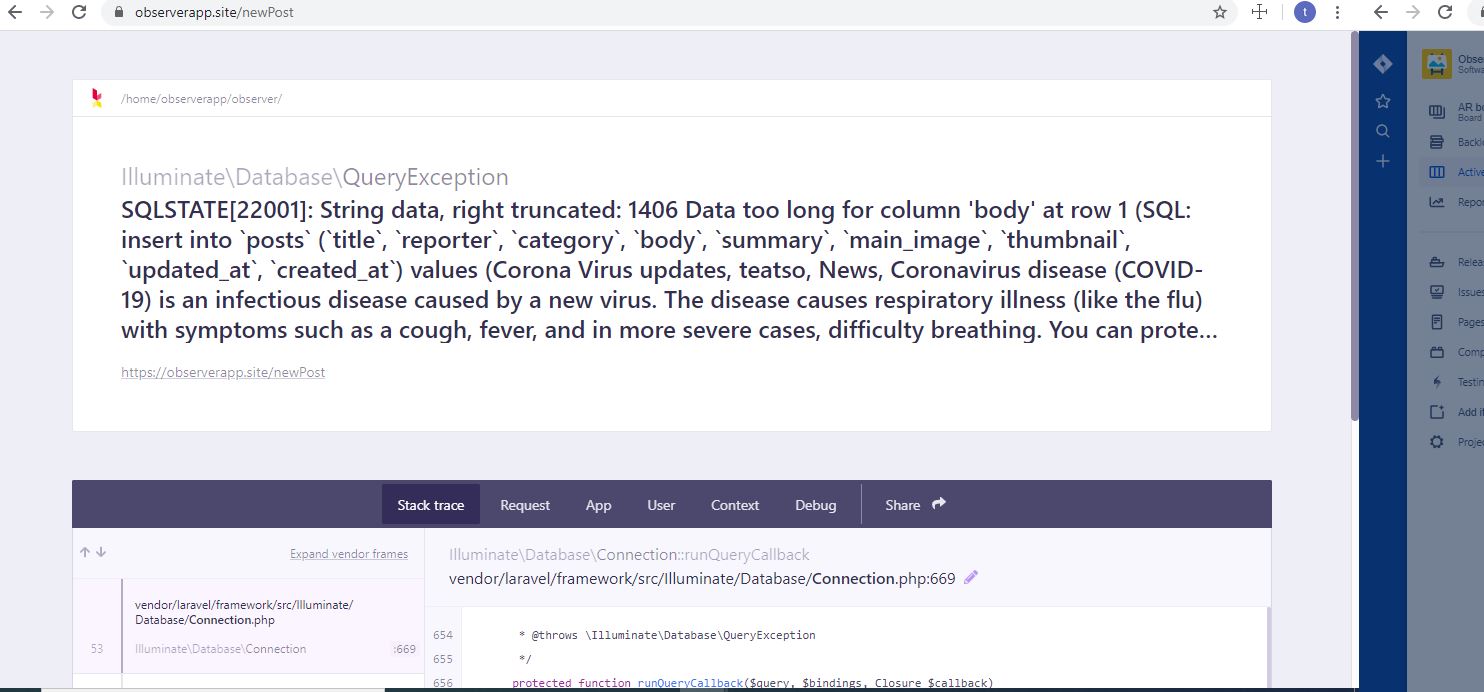This screenshot has width=1484, height=692.
Task: Open the Share dropdown
Action: click(914, 505)
